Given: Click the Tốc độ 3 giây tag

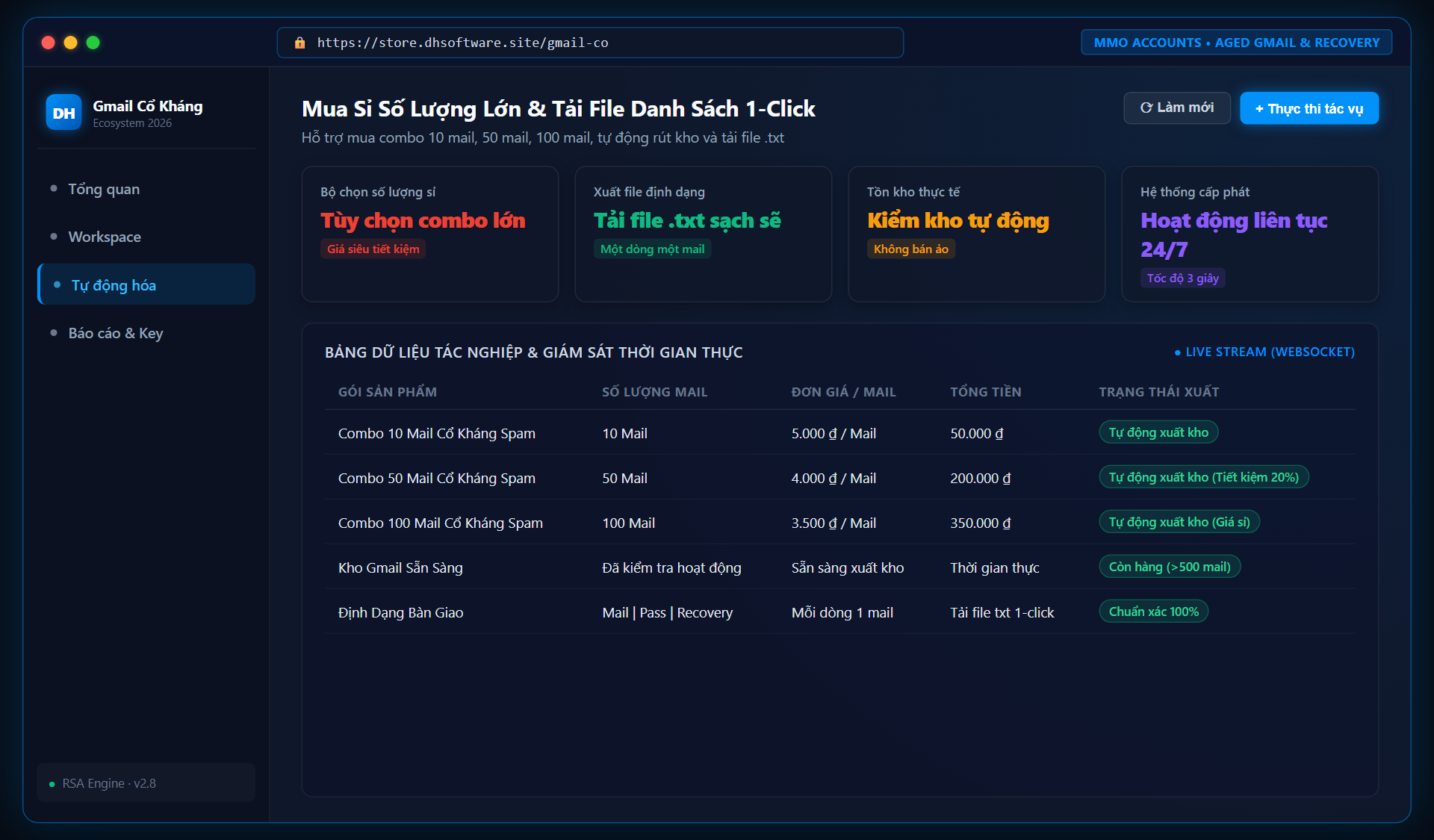Looking at the screenshot, I should (x=1182, y=278).
